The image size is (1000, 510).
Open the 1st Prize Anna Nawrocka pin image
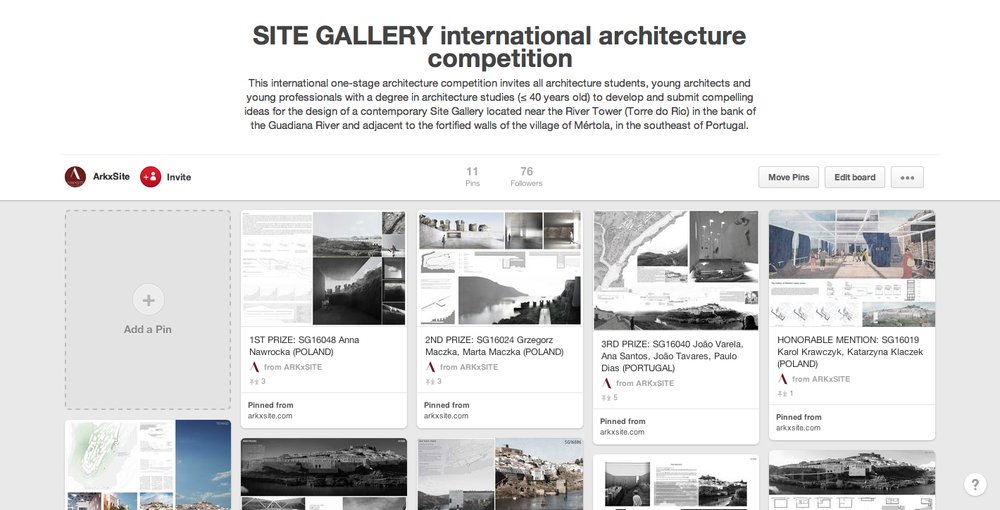pyautogui.click(x=323, y=268)
